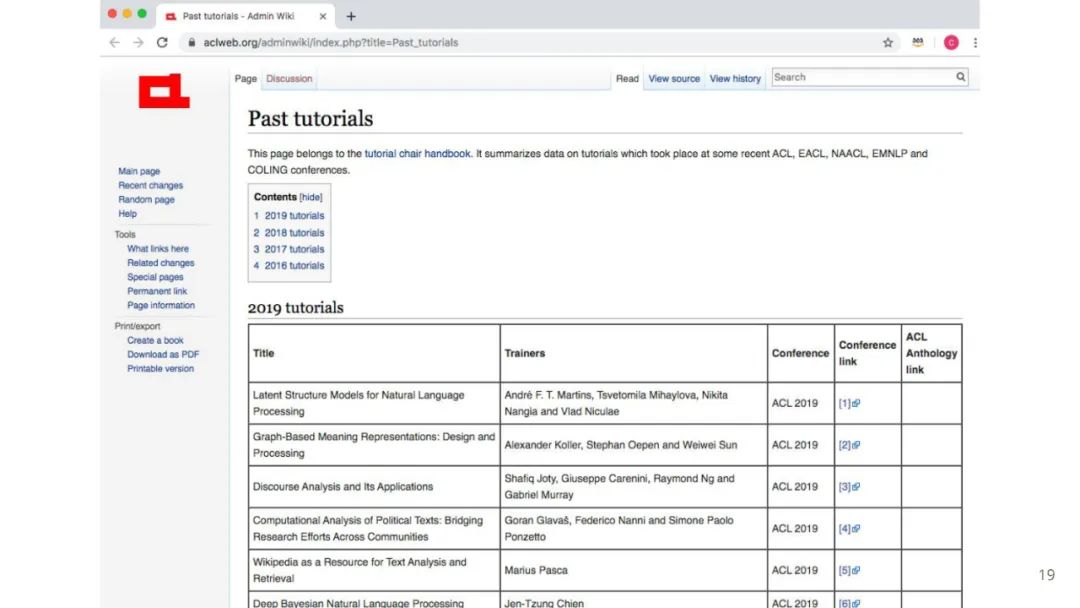Open What links here tool
Screen dimensions: 1080x608
point(158,249)
